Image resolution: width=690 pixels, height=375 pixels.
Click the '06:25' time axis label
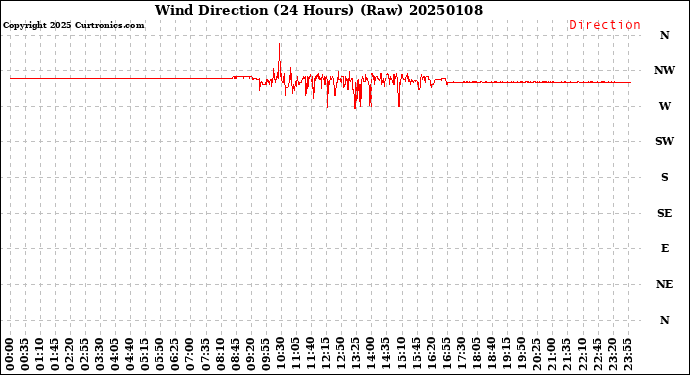tap(175, 354)
